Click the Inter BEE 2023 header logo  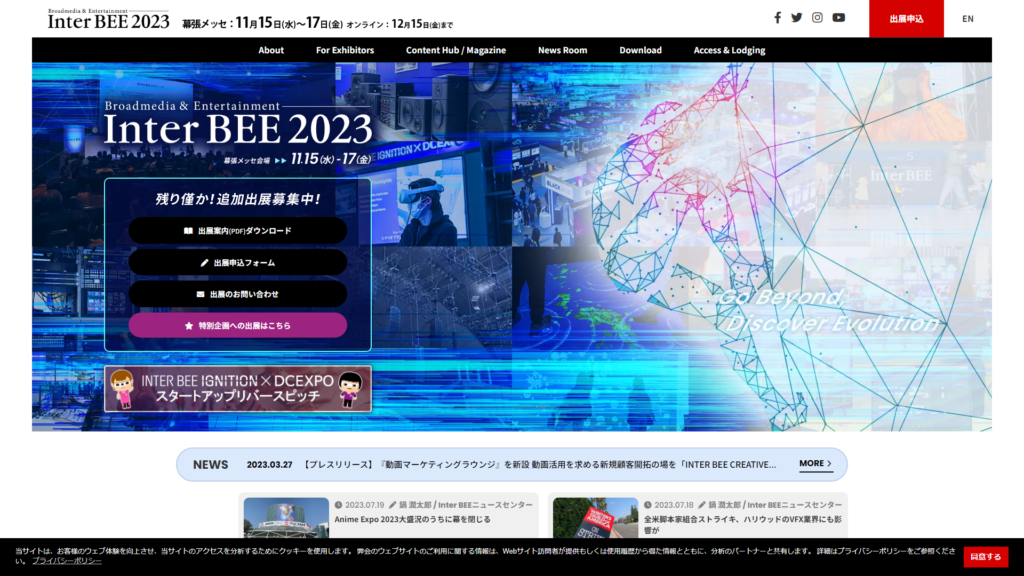point(108,19)
